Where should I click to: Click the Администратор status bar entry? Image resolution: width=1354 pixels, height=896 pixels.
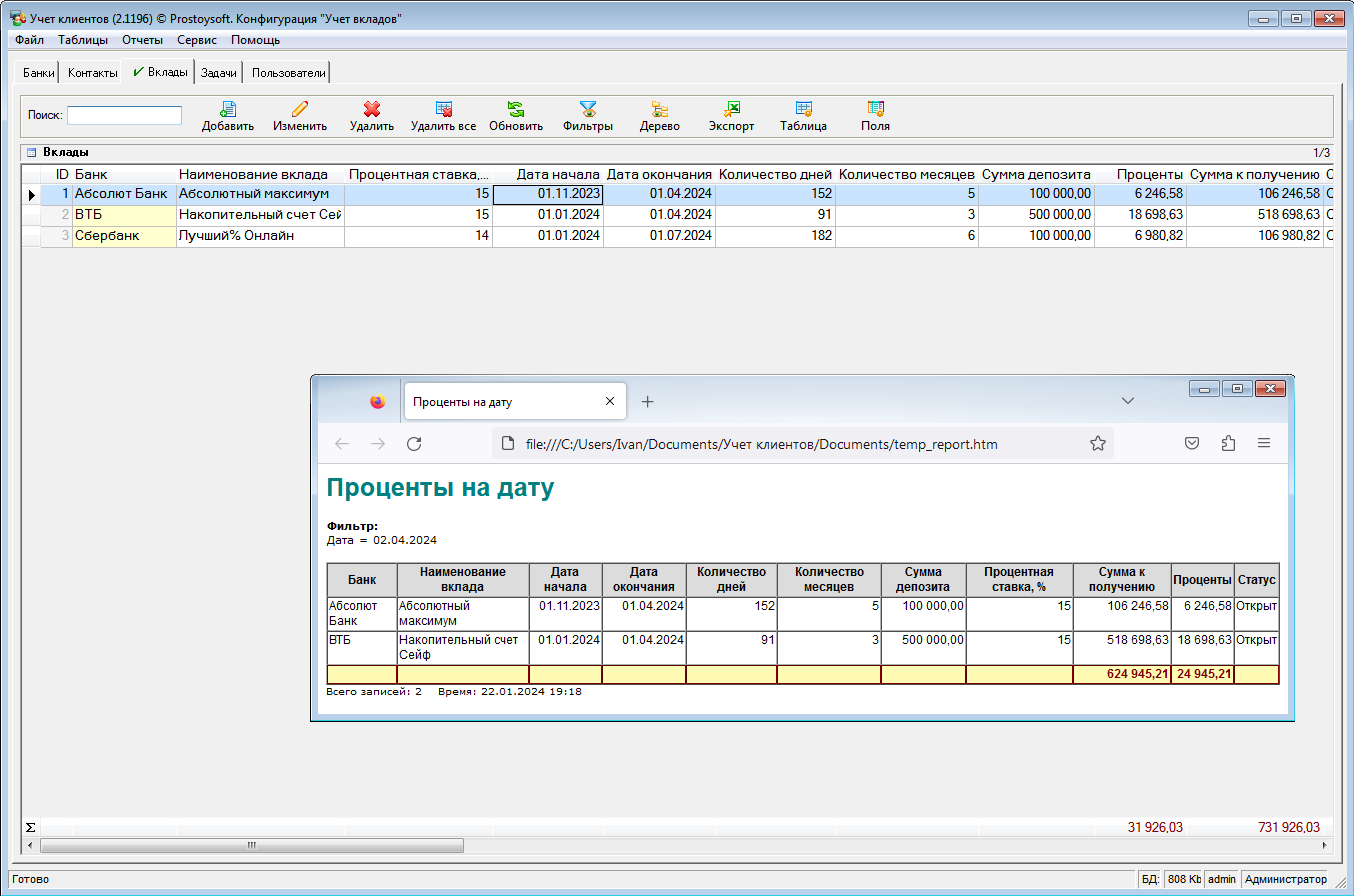(x=1285, y=879)
